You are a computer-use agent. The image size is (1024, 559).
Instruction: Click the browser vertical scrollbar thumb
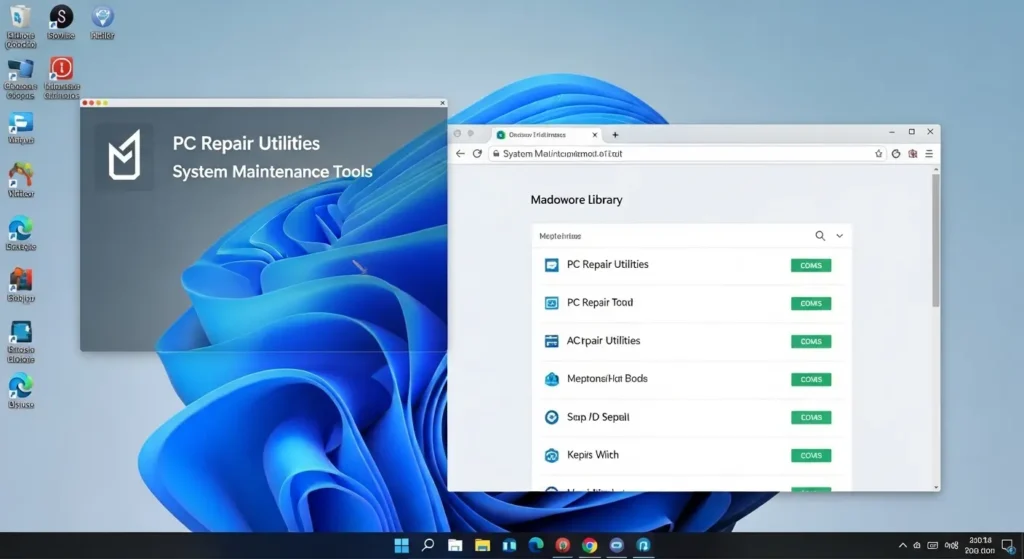point(936,240)
